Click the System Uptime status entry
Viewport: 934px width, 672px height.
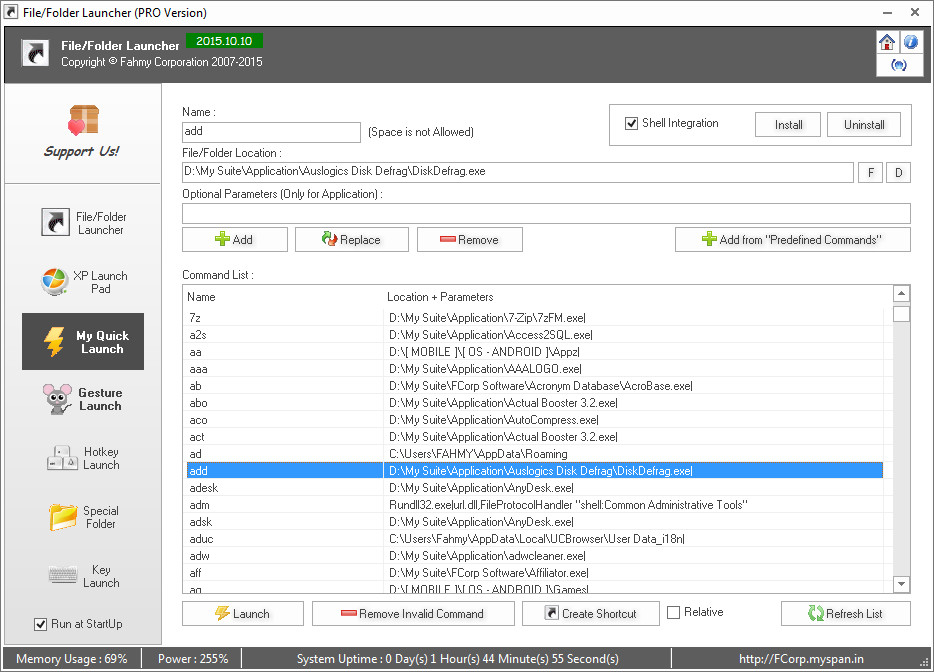coord(457,659)
